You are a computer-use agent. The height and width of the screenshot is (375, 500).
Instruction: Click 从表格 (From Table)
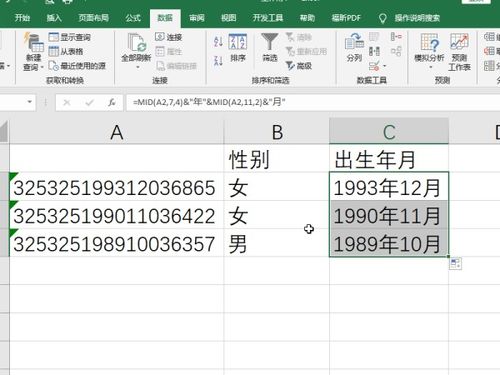click(66, 51)
